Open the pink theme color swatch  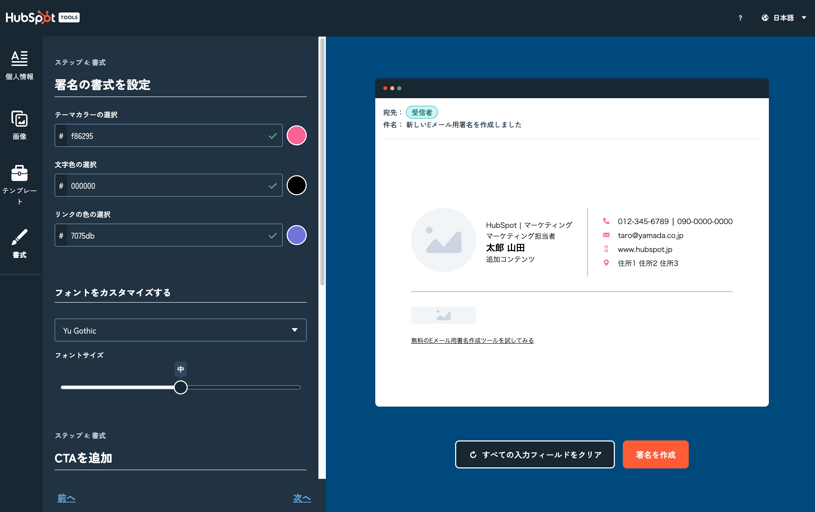297,136
